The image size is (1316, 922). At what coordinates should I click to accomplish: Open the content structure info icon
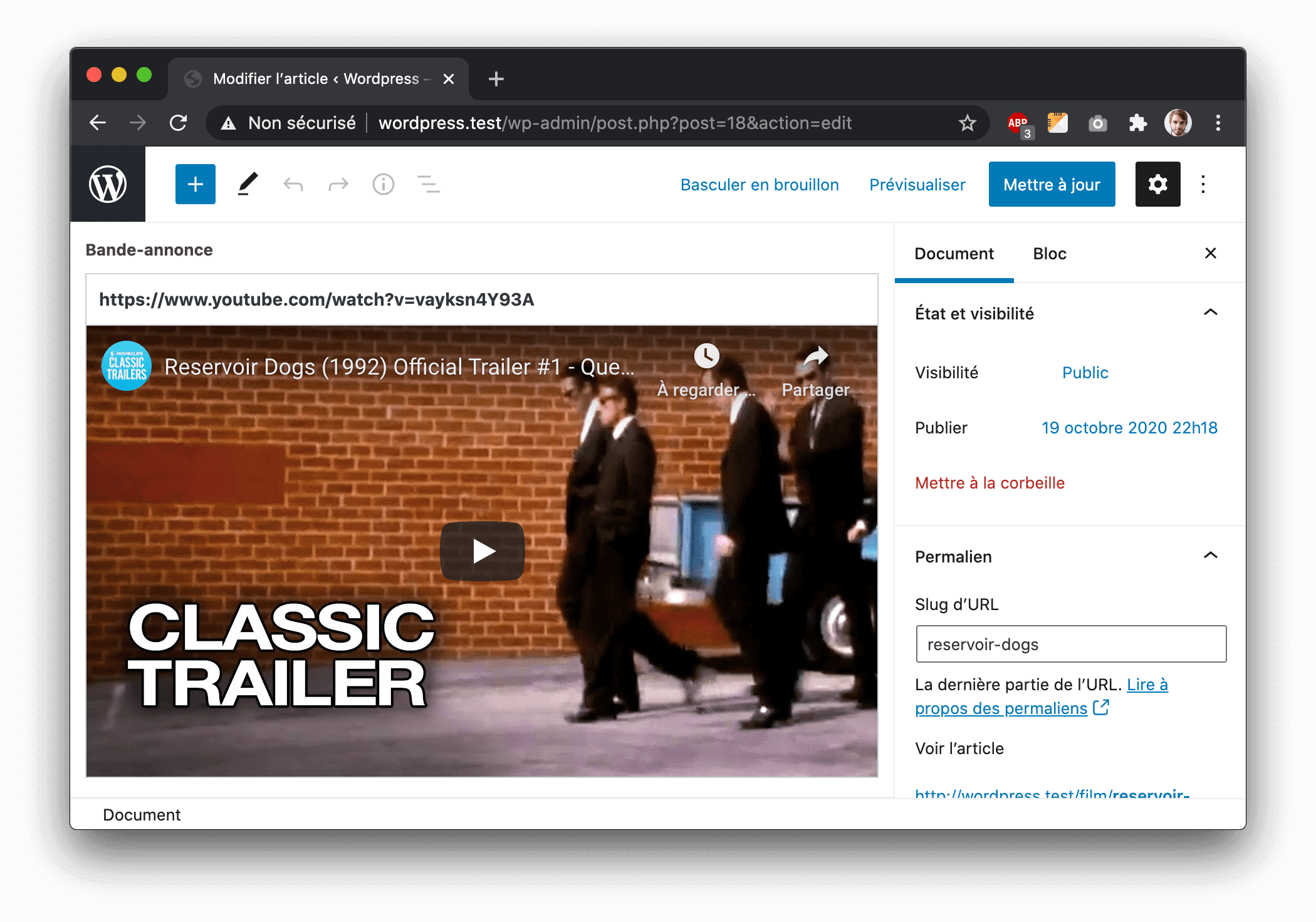(383, 184)
